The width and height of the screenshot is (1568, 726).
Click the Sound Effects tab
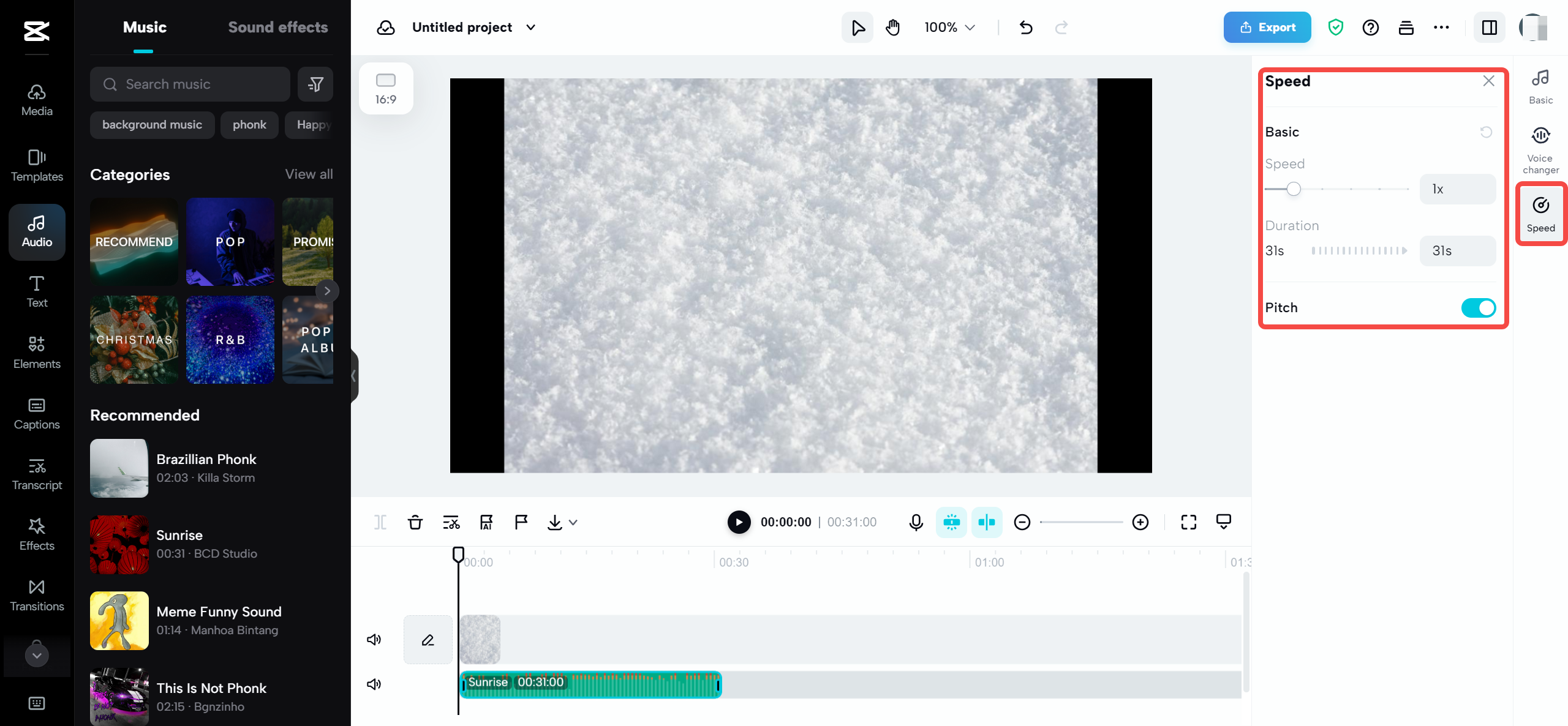click(x=277, y=27)
